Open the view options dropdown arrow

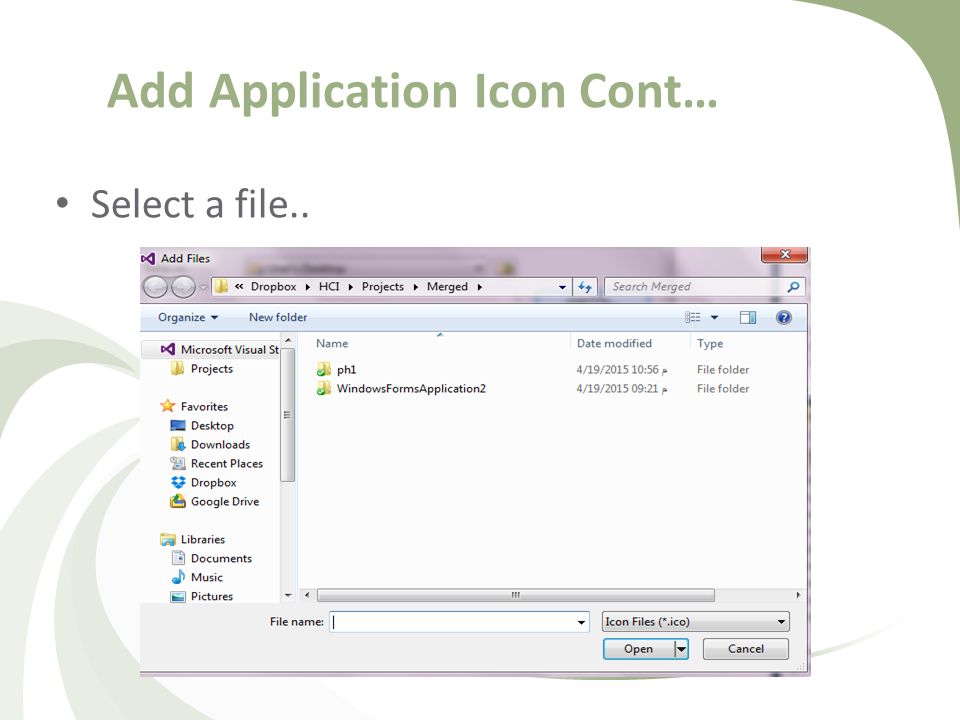[x=714, y=317]
